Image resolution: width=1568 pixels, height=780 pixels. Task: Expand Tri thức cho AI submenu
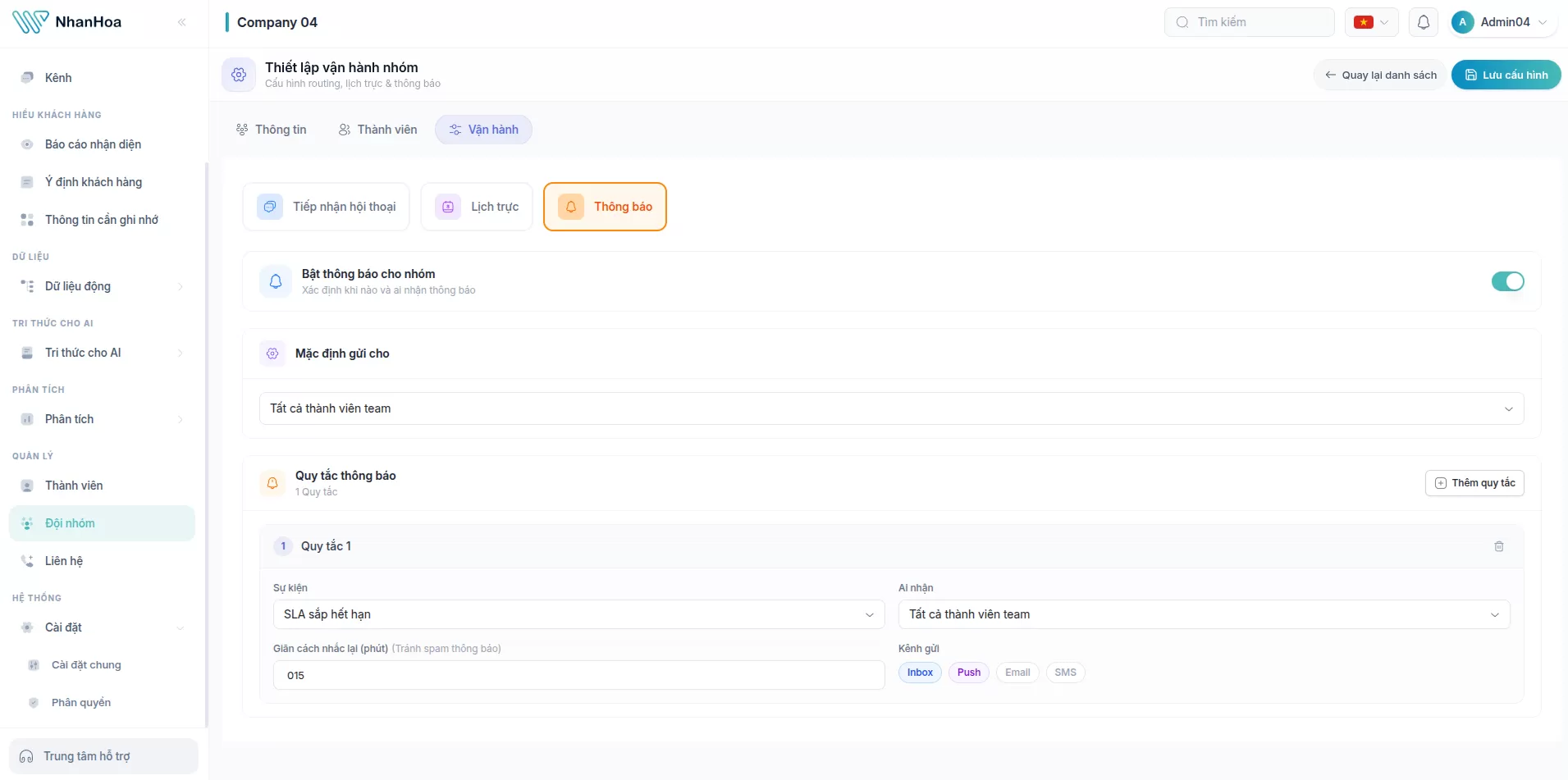pyautogui.click(x=181, y=353)
